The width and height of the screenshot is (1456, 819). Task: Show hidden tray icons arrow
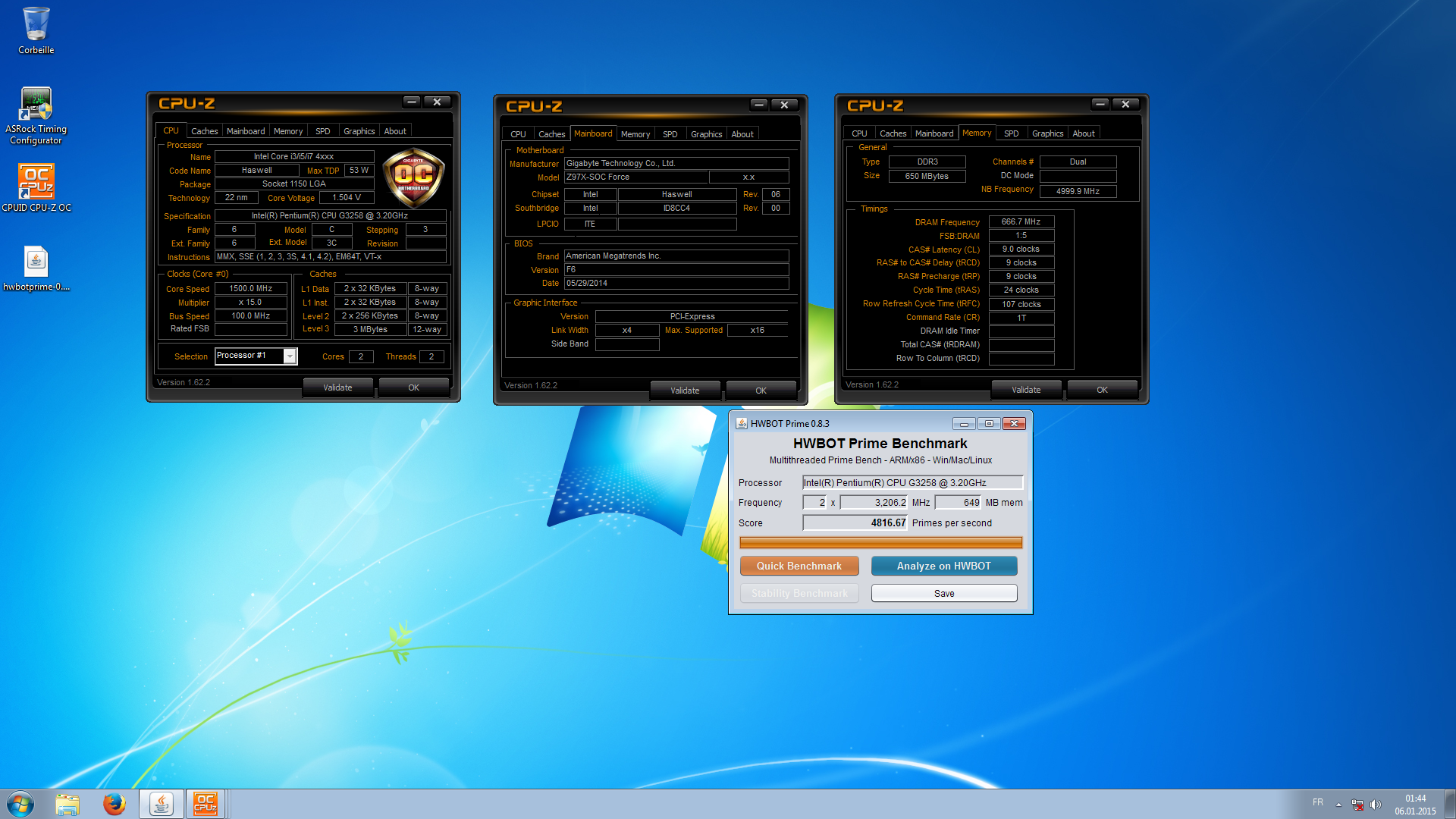click(x=1338, y=805)
